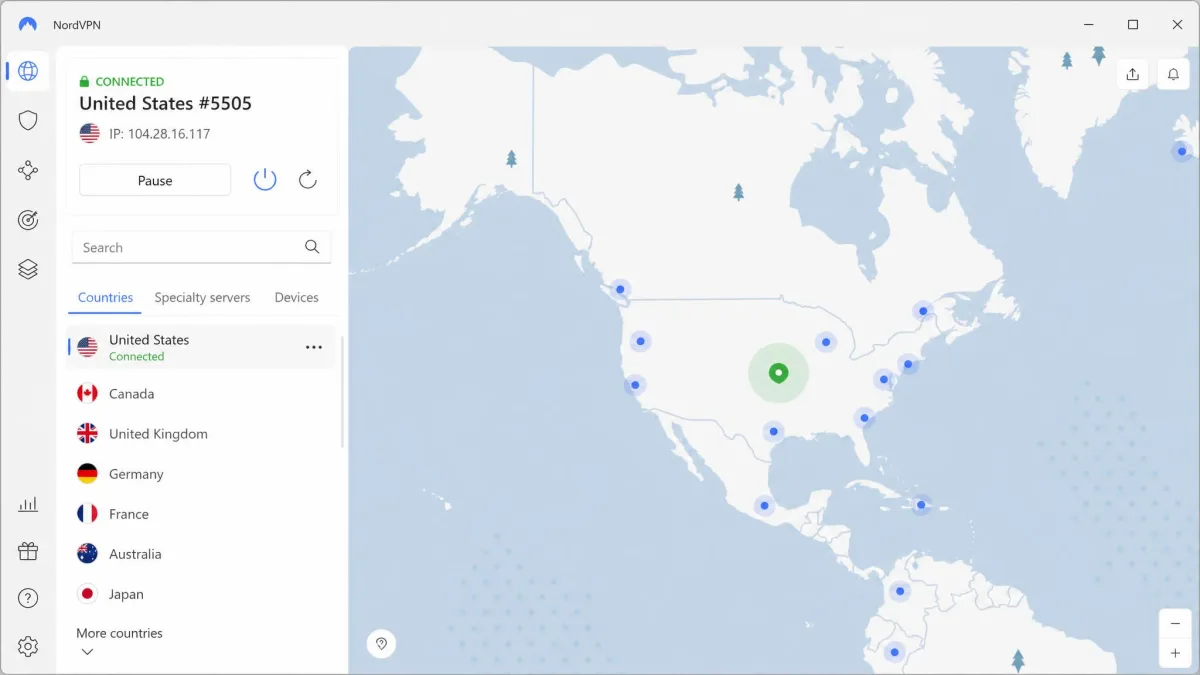This screenshot has width=1200, height=675.
Task: Switch to the Specialty servers tab
Action: pos(202,297)
